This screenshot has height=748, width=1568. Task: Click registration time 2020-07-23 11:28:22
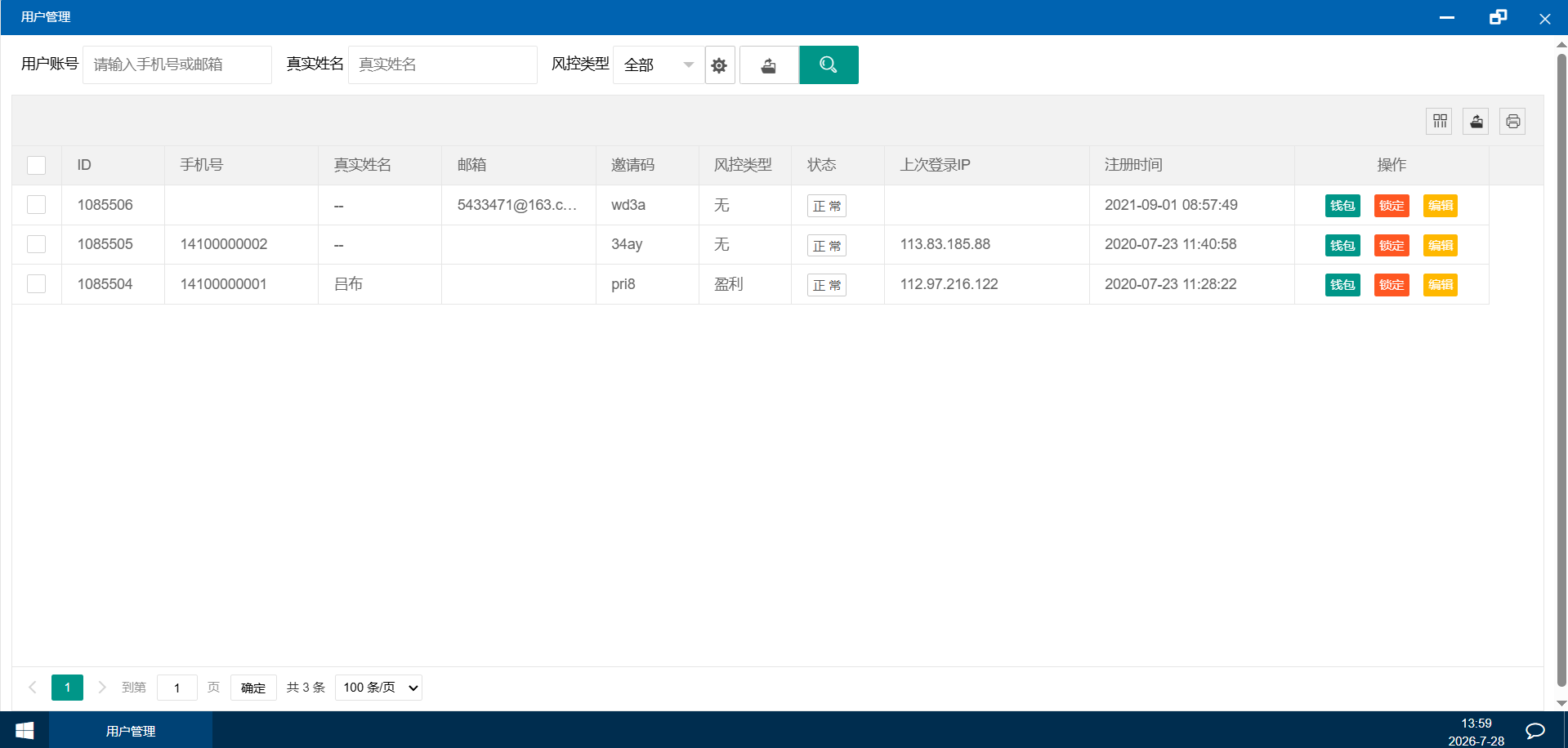1171,284
